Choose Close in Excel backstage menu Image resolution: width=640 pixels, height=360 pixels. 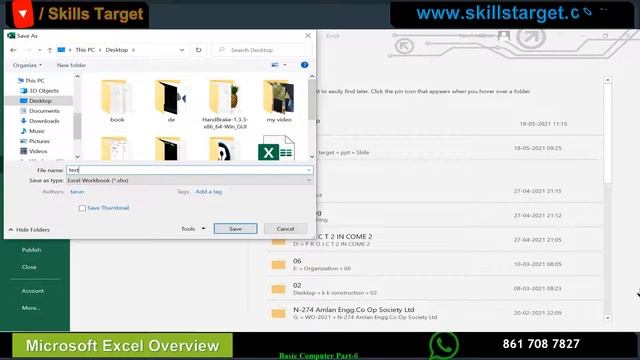[x=29, y=267]
